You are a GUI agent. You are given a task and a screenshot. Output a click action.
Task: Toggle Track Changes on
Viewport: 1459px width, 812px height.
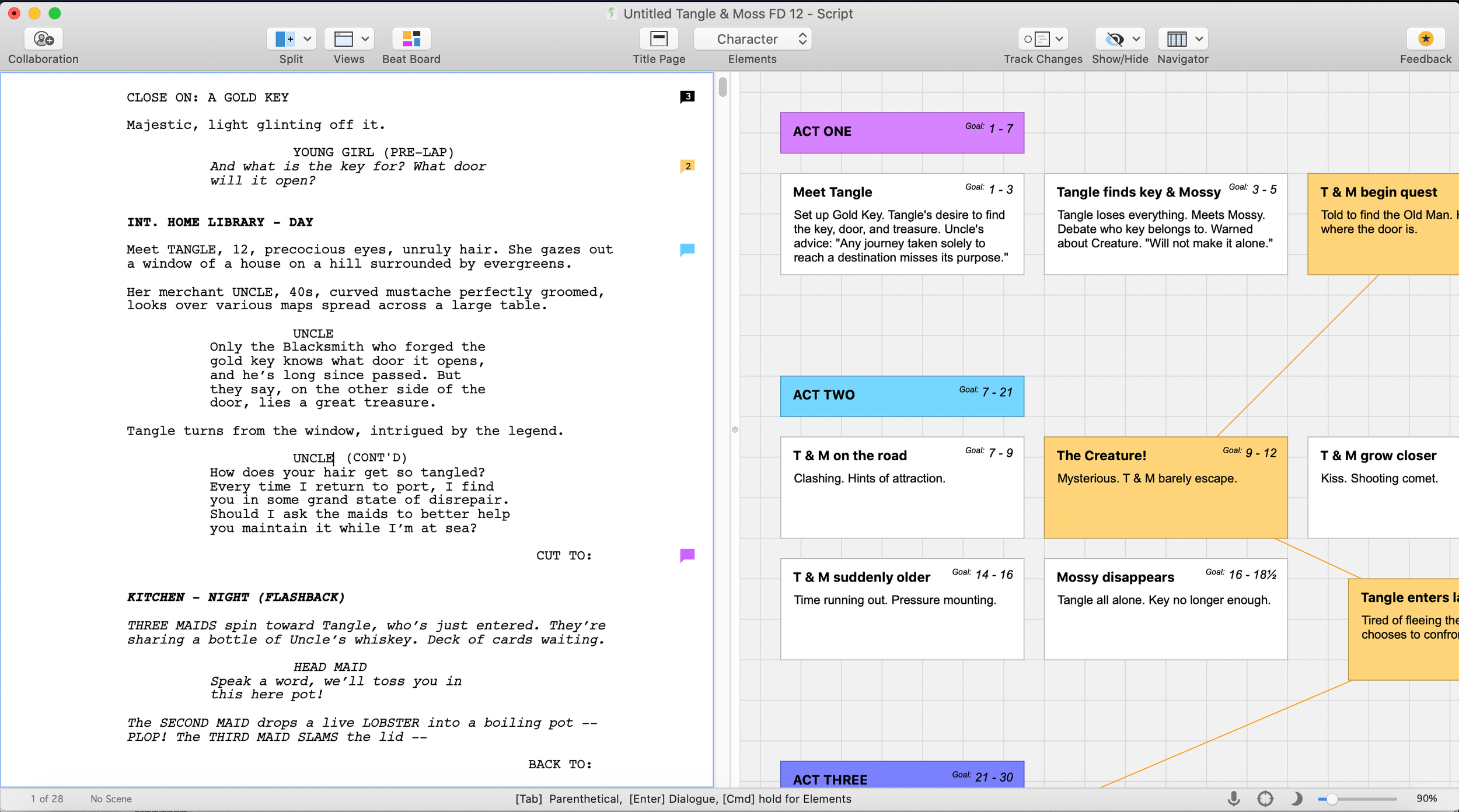click(x=1036, y=39)
